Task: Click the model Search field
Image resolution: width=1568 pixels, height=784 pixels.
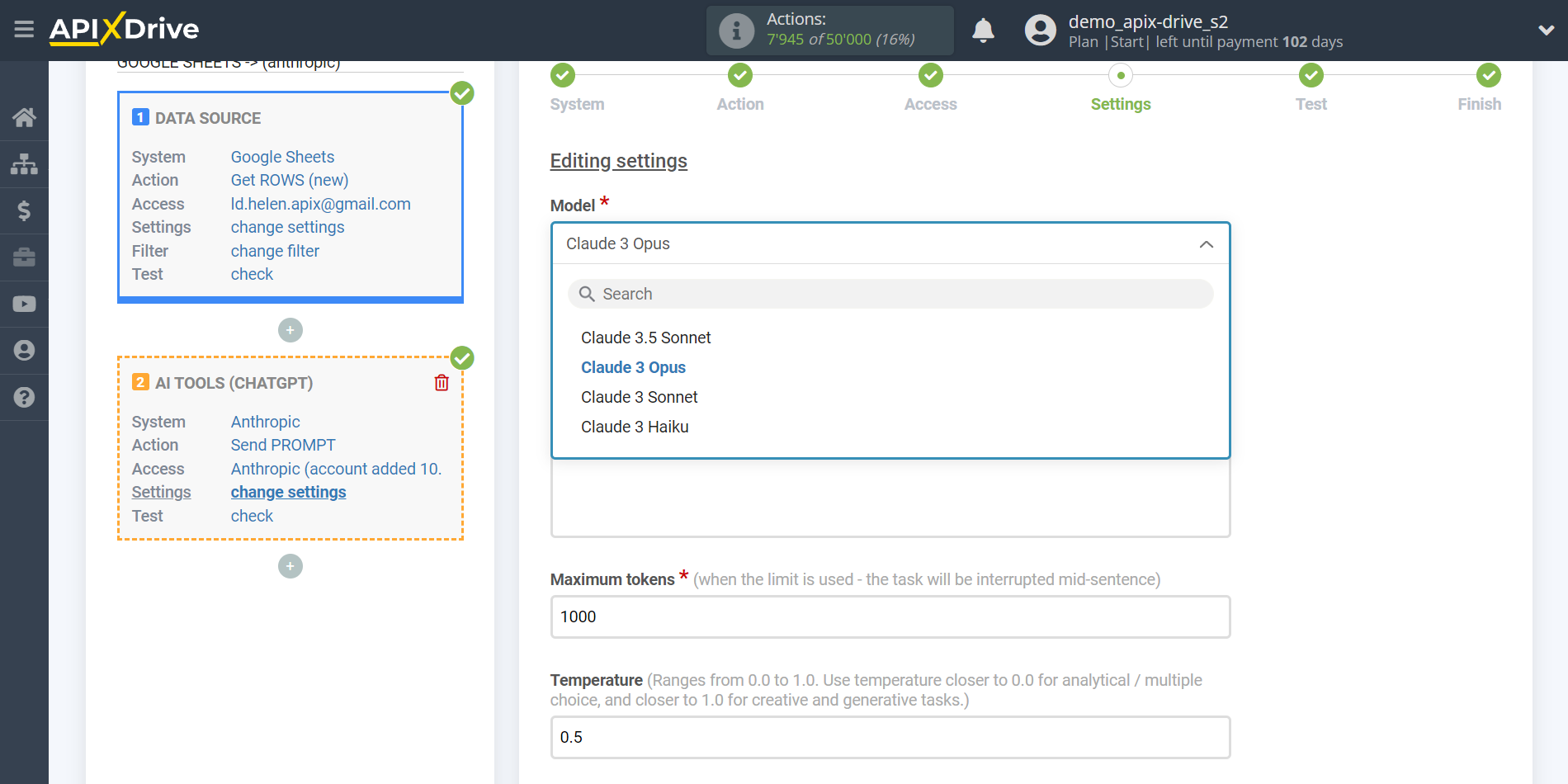Action: pos(890,294)
